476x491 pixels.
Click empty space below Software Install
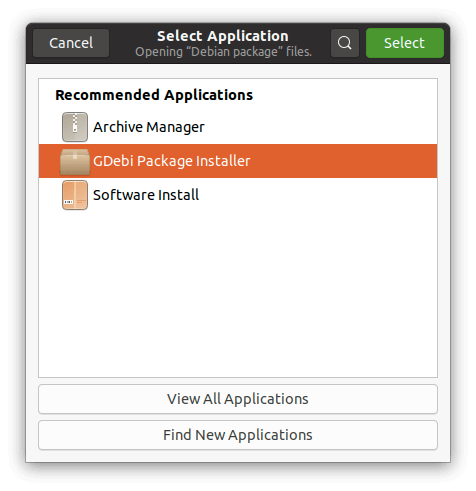coord(238,293)
